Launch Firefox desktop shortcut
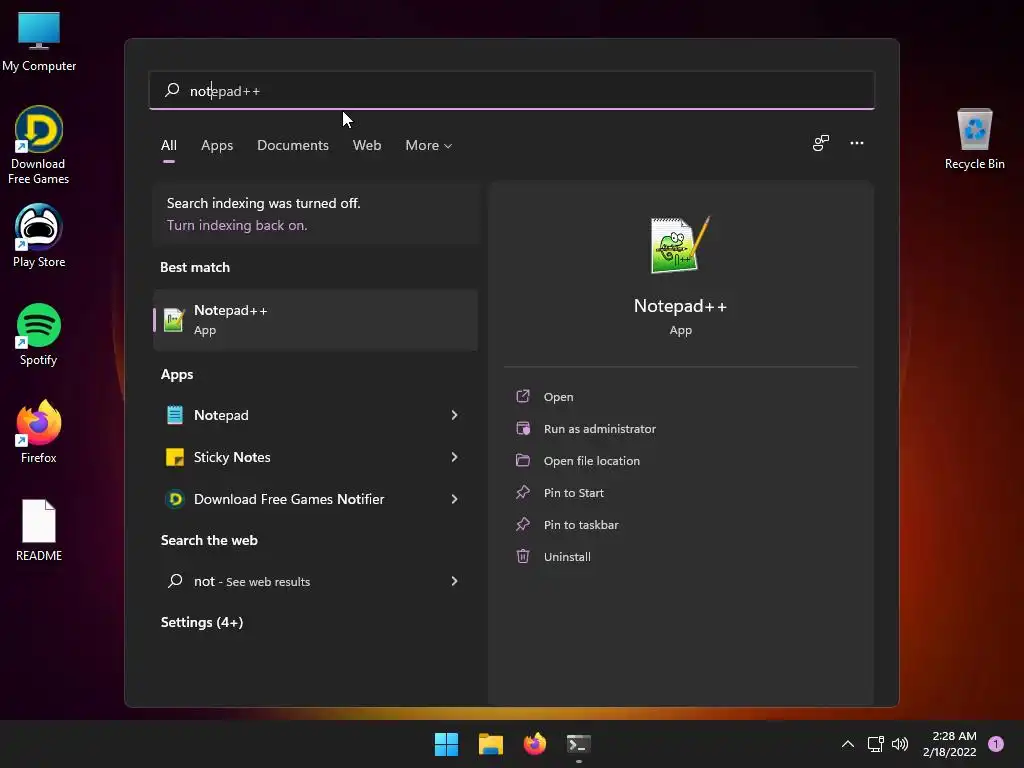Screen dimensions: 1024x768 [39, 432]
